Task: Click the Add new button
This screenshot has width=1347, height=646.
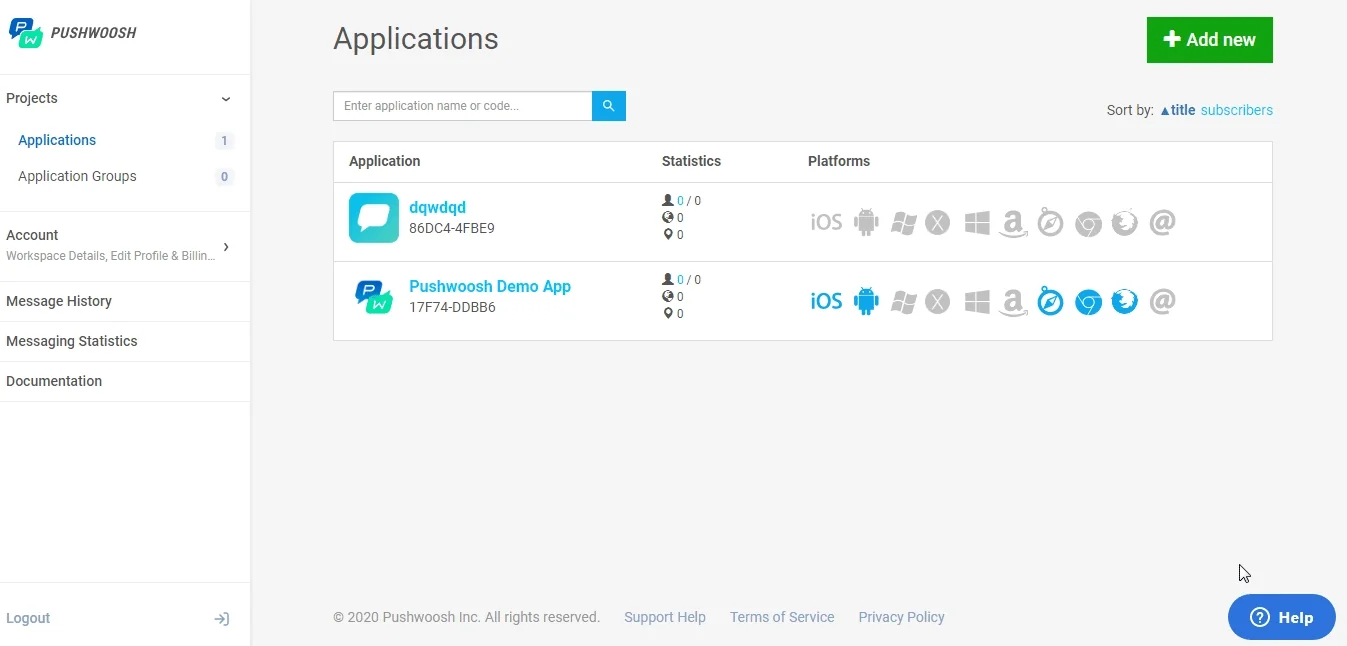Action: (x=1210, y=40)
